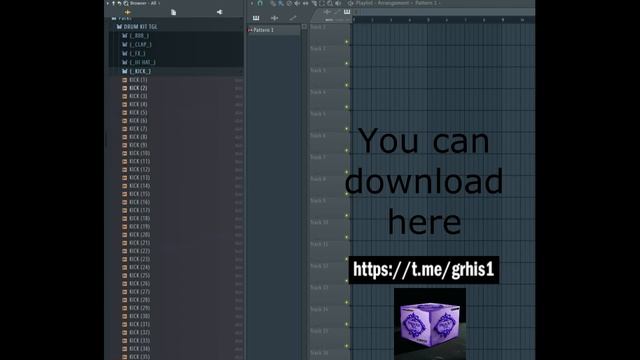
Task: Mute Track 6 with its green LED
Action: (347, 150)
